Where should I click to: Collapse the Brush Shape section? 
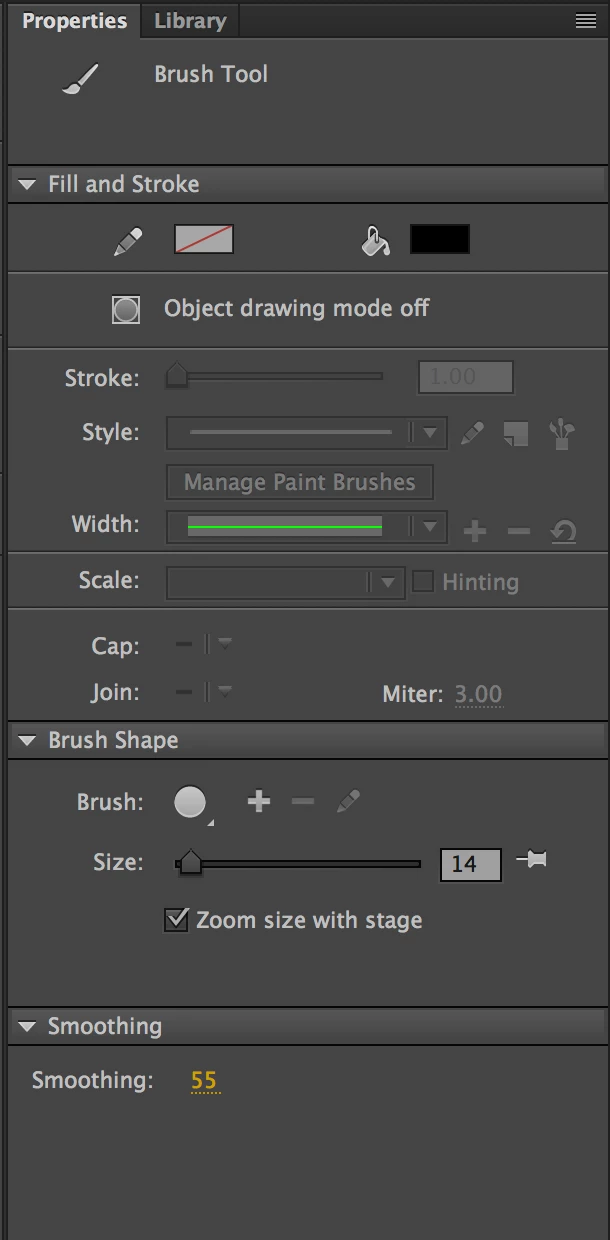tap(28, 741)
